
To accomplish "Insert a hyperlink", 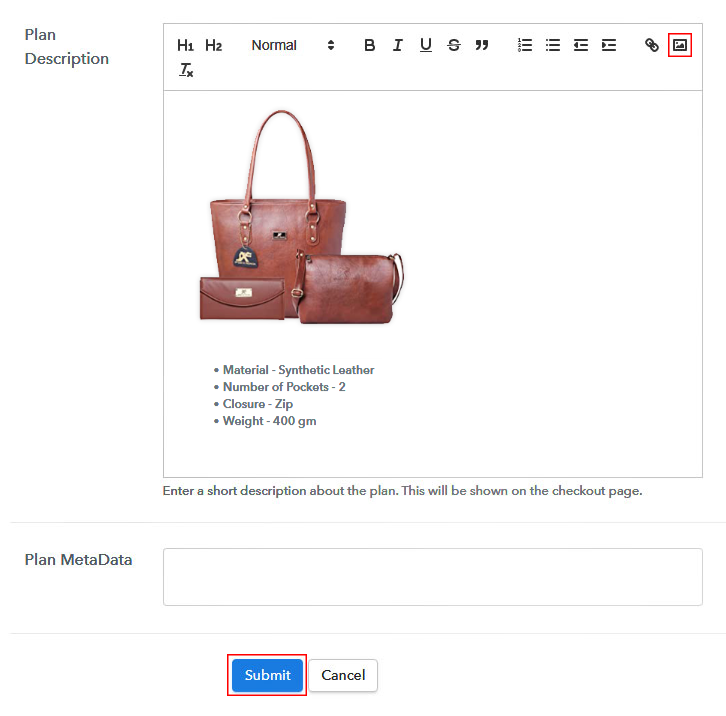I will tap(652, 45).
